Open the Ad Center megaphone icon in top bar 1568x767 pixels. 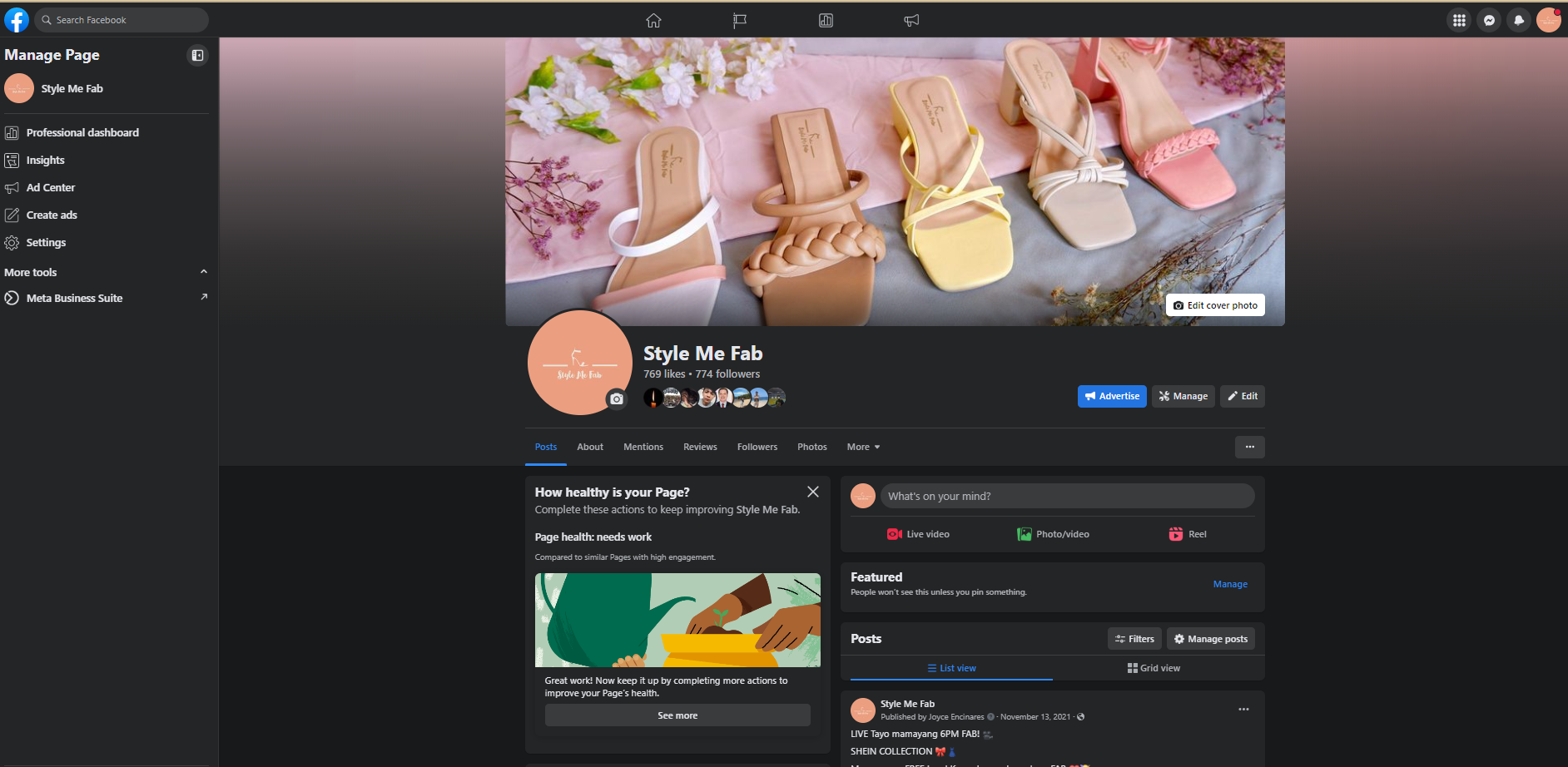(x=911, y=20)
